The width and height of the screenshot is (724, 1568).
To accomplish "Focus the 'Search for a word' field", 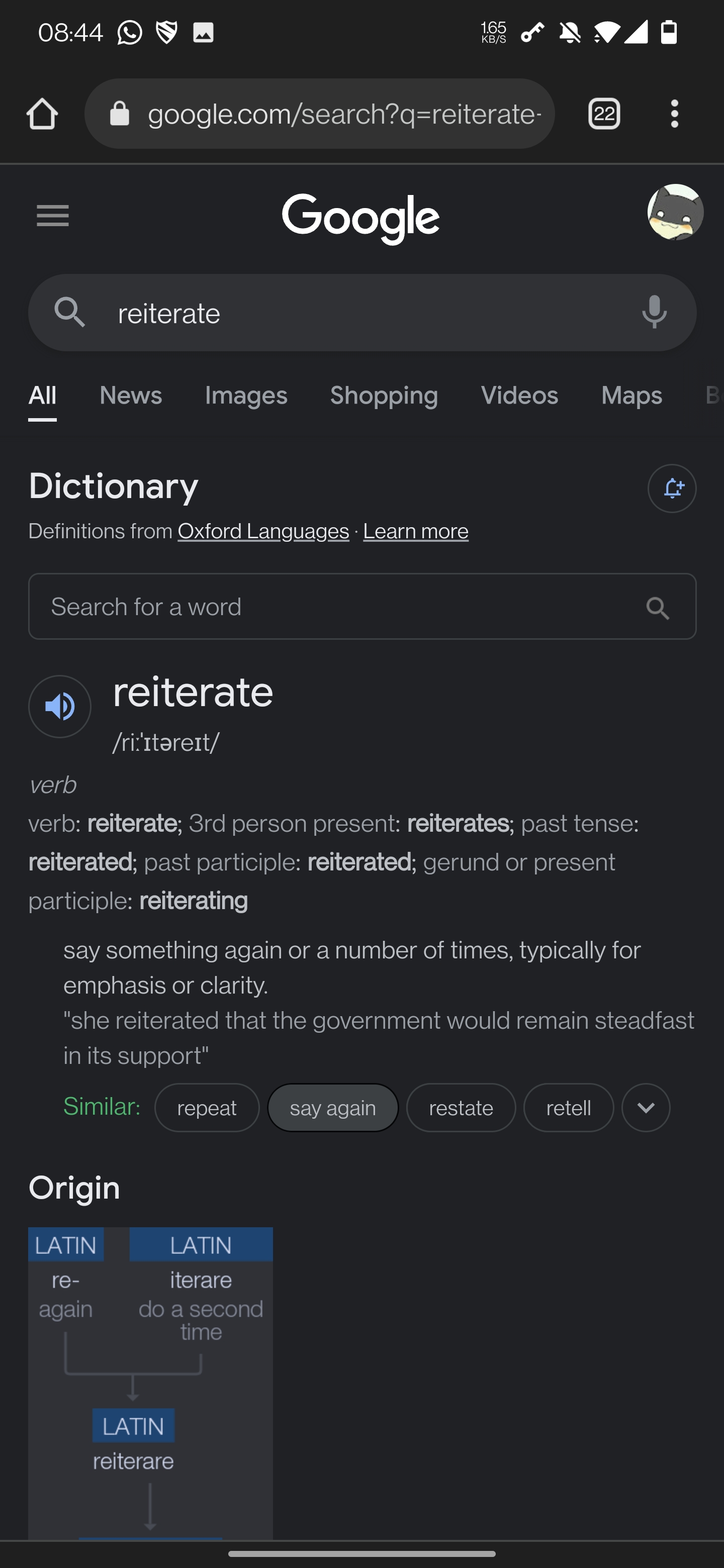I will coord(363,607).
